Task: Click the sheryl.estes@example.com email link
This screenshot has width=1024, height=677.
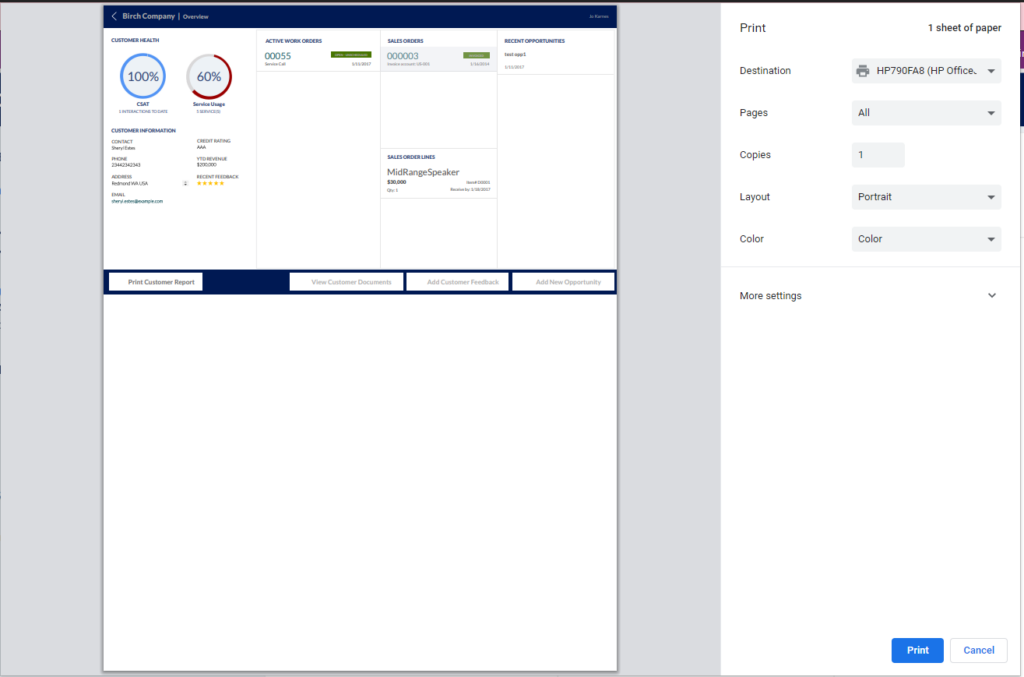Action: [135, 200]
